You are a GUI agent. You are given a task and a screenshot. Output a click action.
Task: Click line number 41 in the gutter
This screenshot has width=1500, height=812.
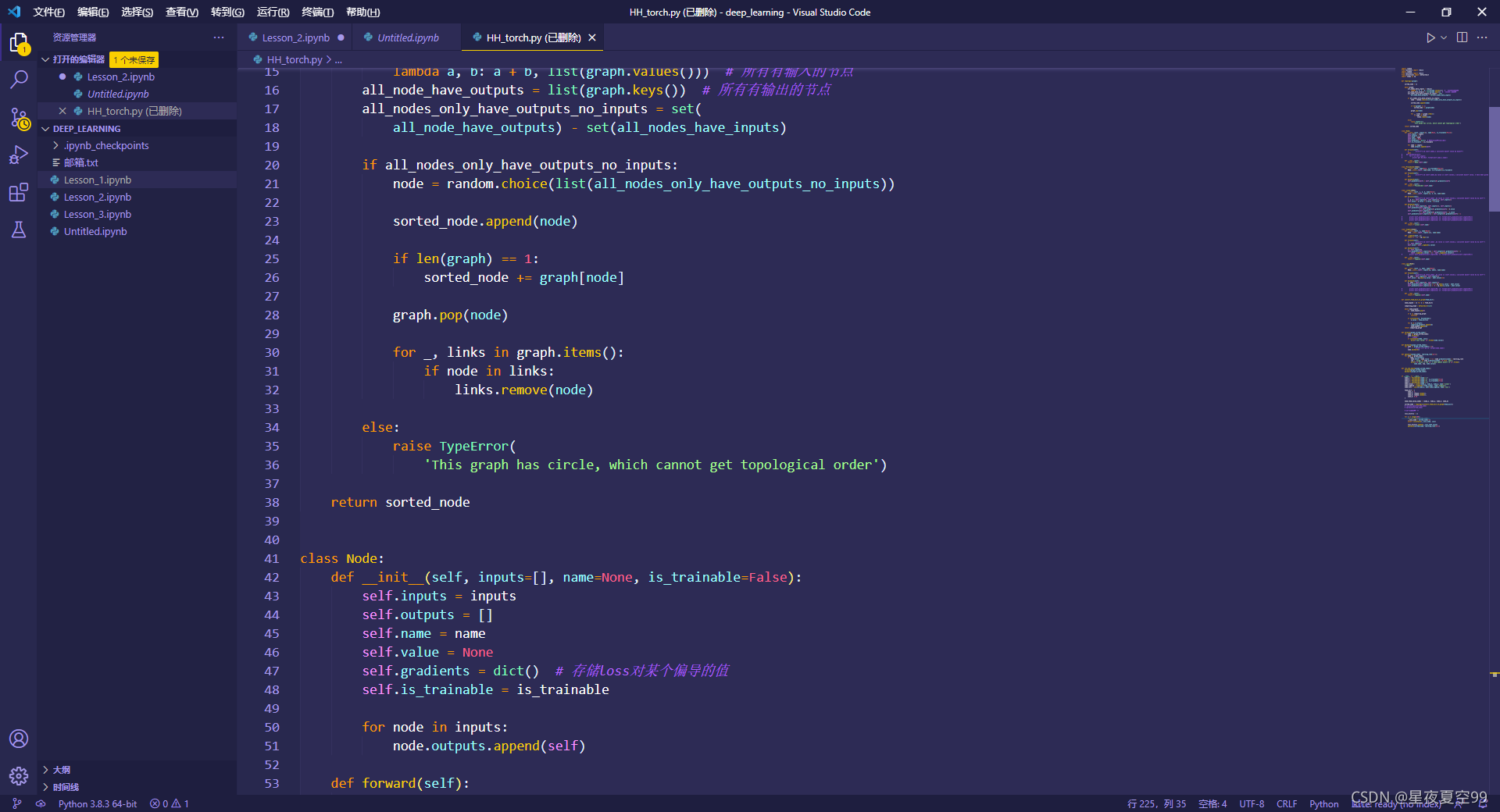[271, 558]
